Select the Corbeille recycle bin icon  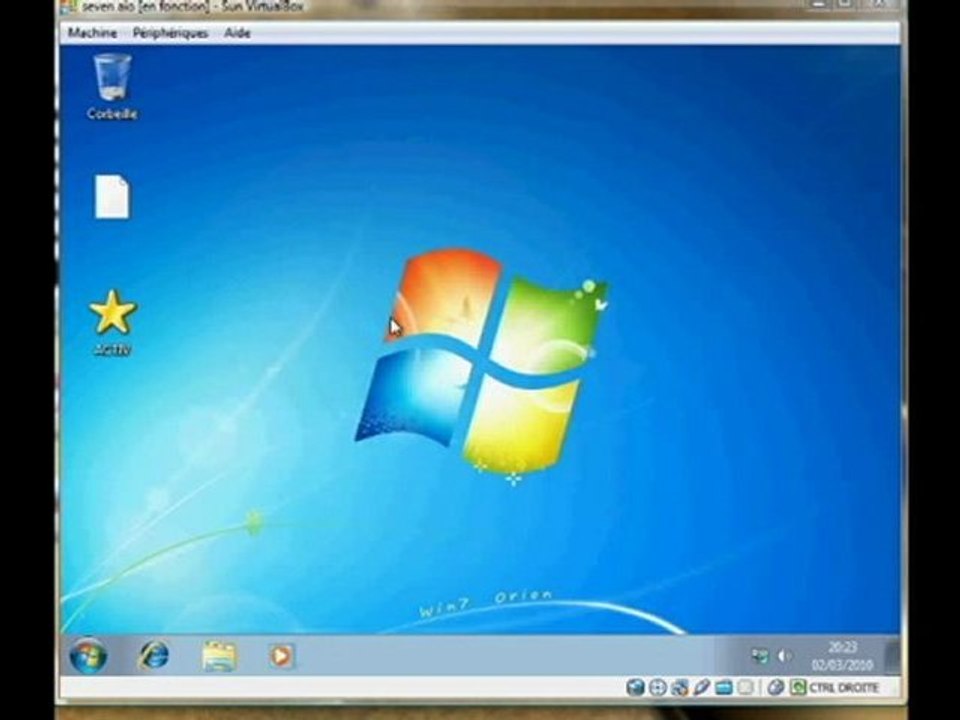pyautogui.click(x=112, y=87)
